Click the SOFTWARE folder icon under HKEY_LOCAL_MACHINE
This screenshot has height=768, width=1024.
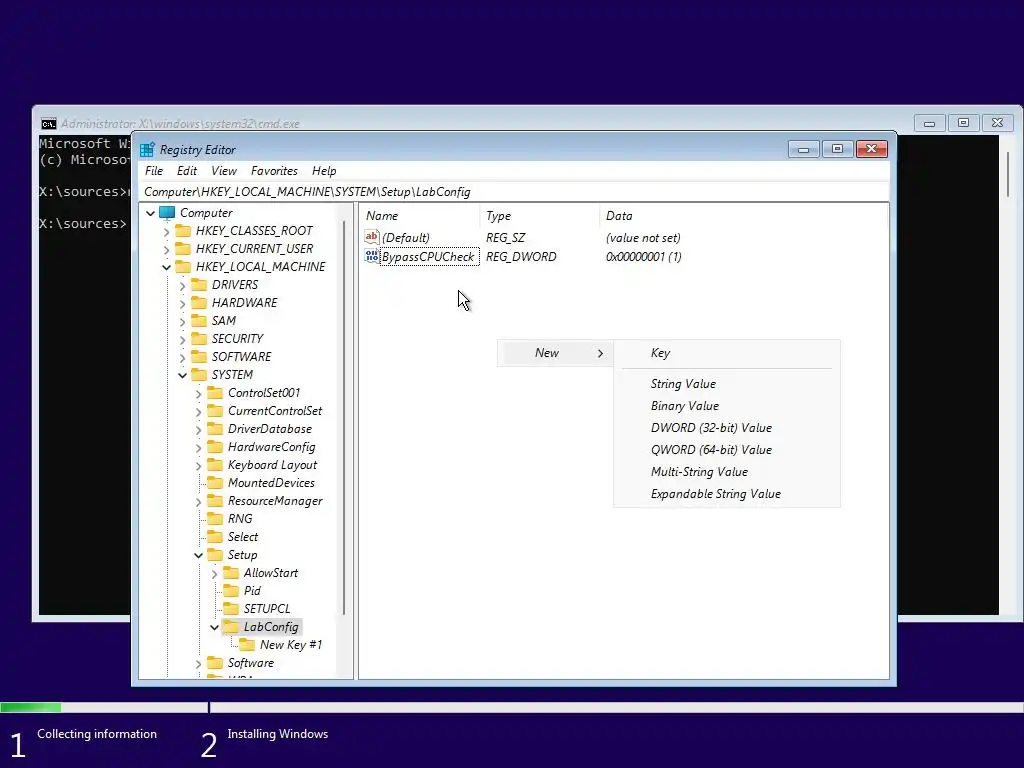point(199,357)
